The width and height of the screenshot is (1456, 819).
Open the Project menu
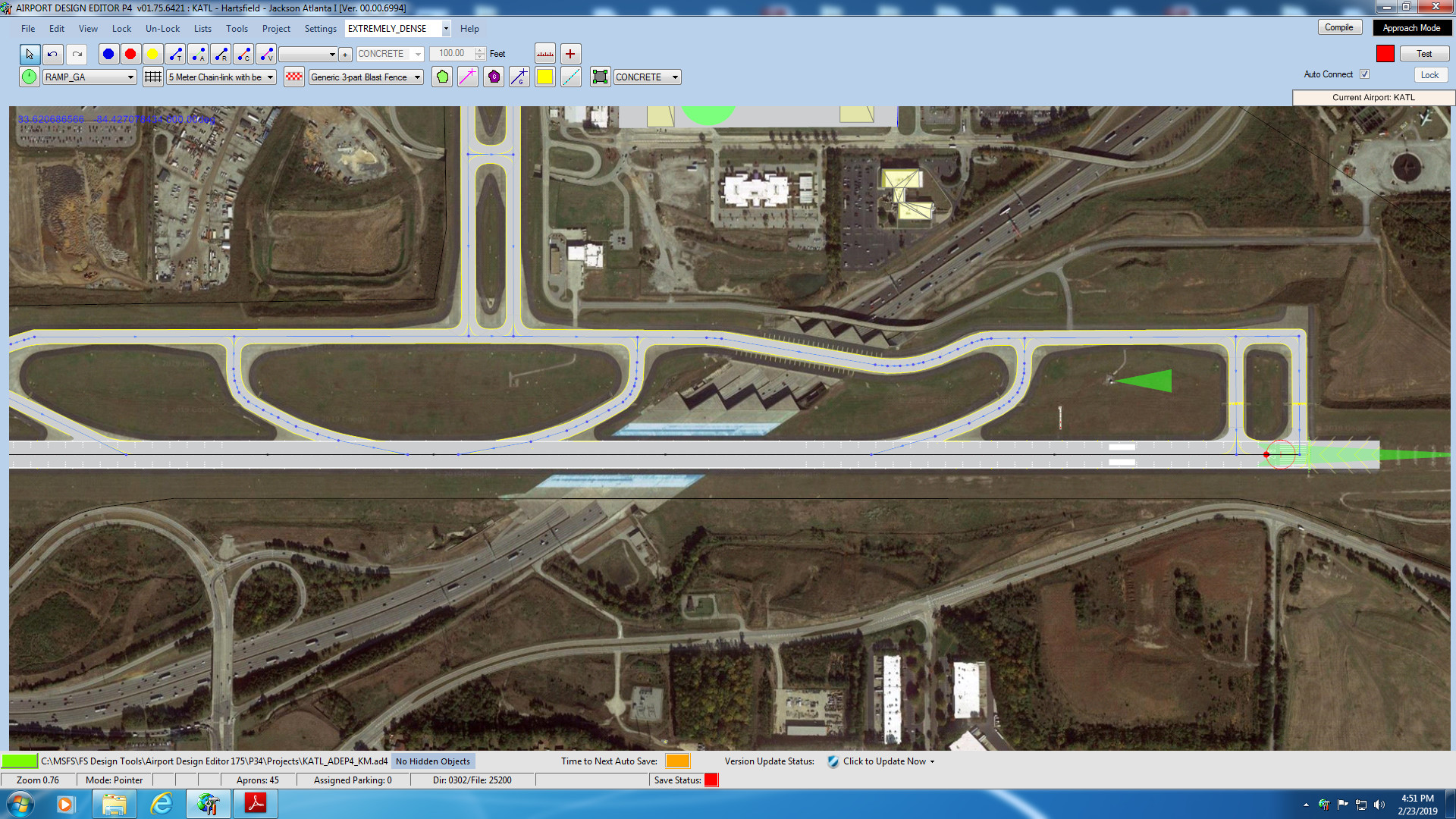pos(276,29)
